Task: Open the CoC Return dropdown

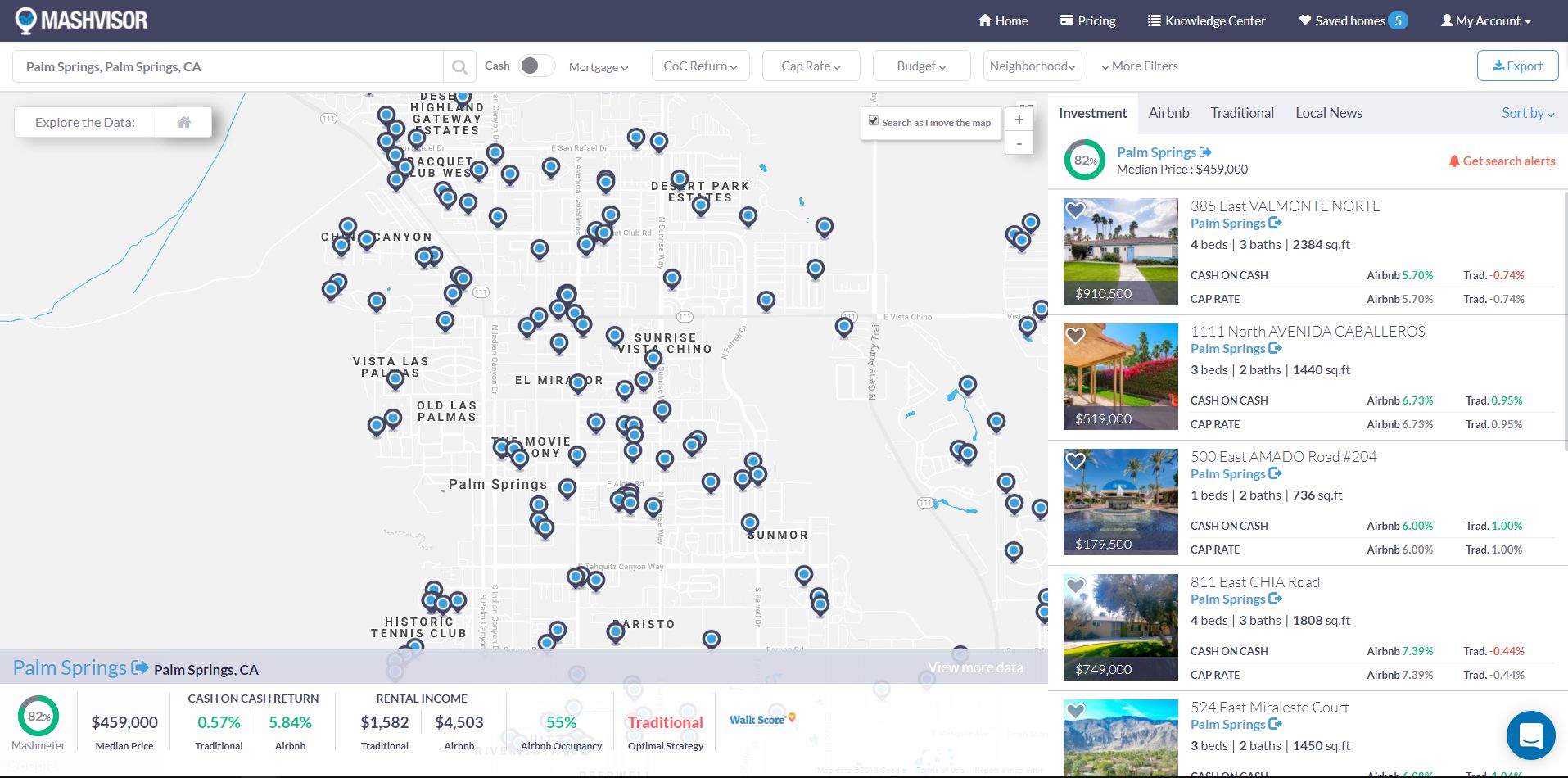Action: coord(700,66)
